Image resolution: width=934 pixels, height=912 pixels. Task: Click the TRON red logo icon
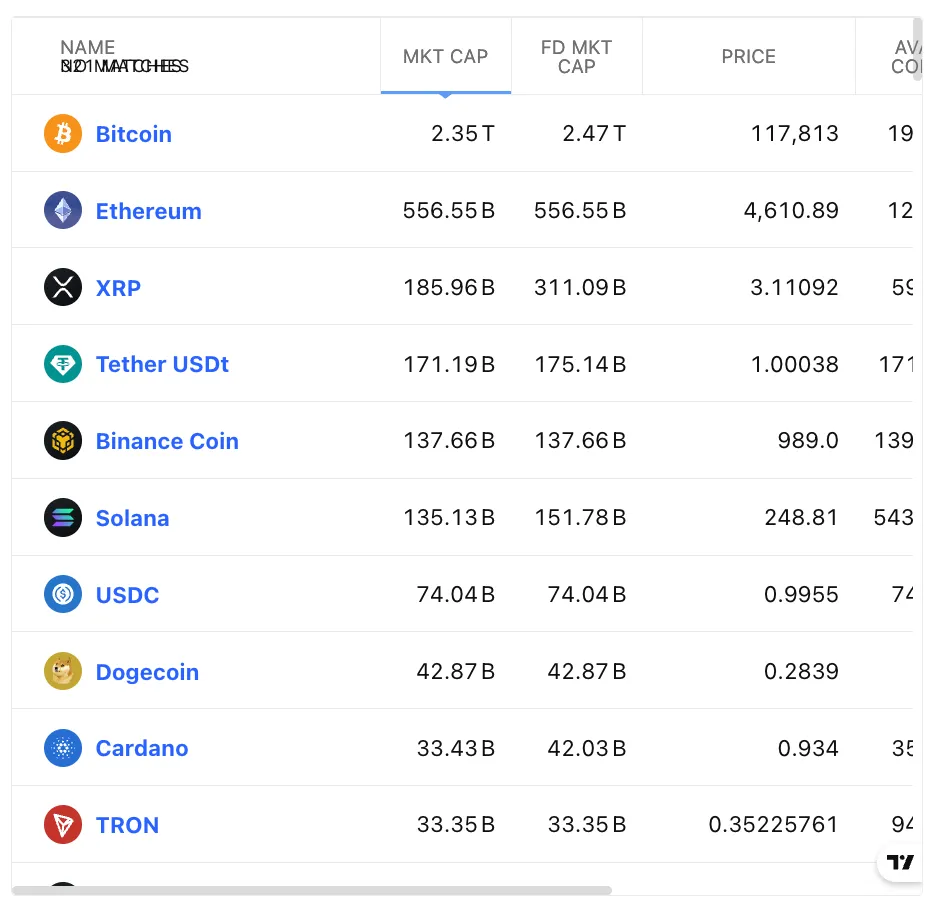pos(63,825)
